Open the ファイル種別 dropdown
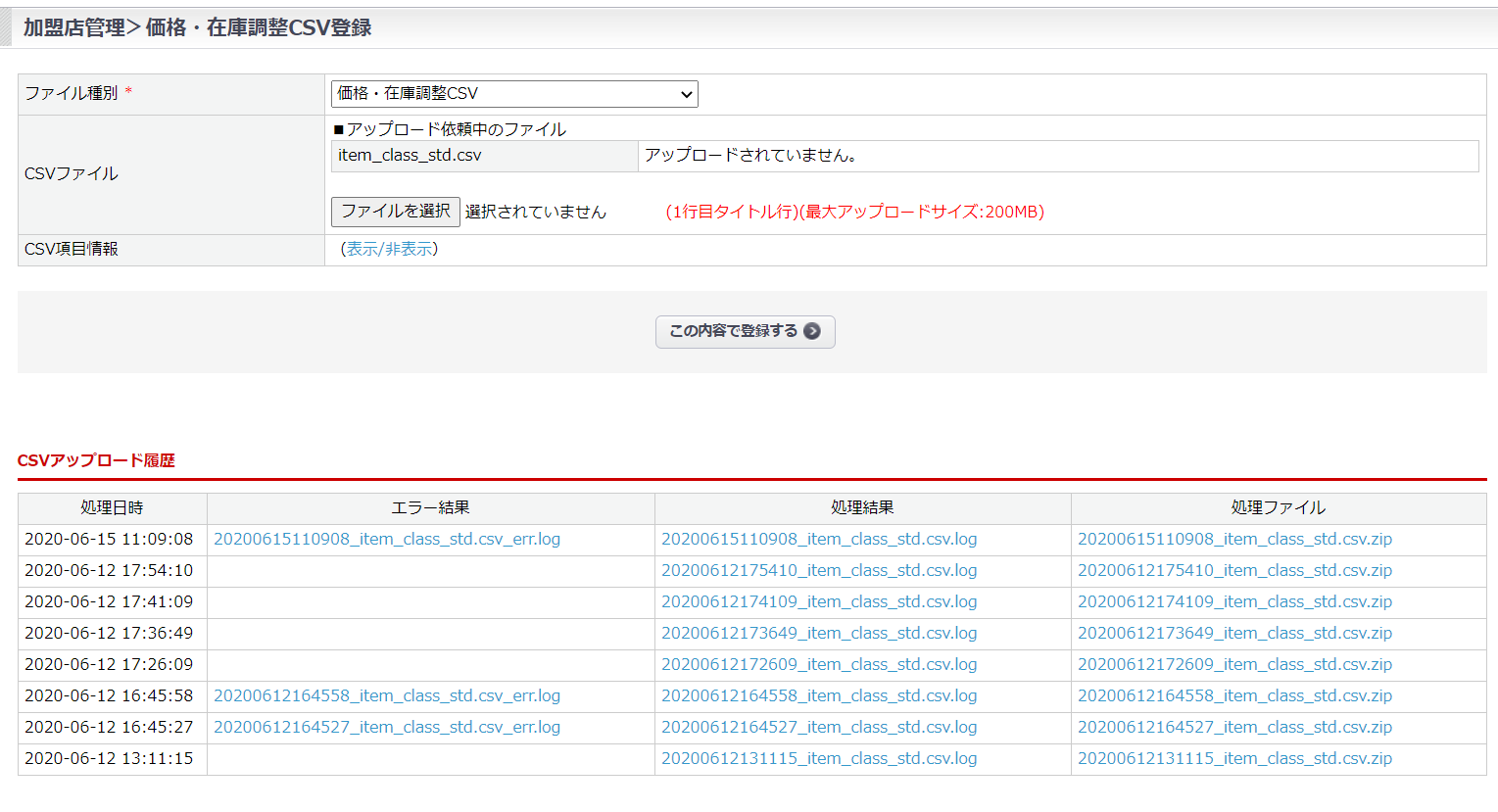The image size is (1498, 812). point(514,94)
